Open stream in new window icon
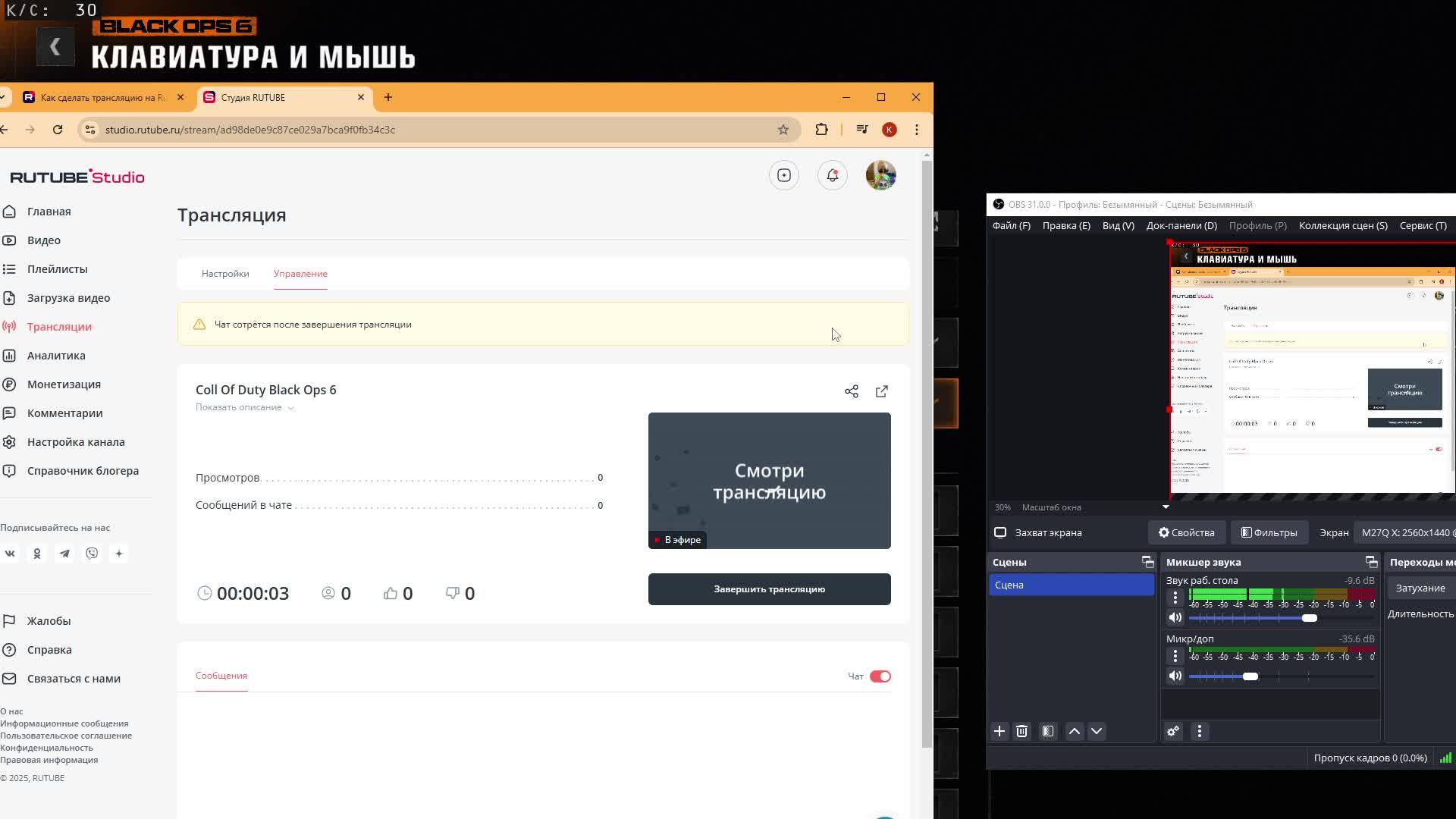 click(882, 391)
